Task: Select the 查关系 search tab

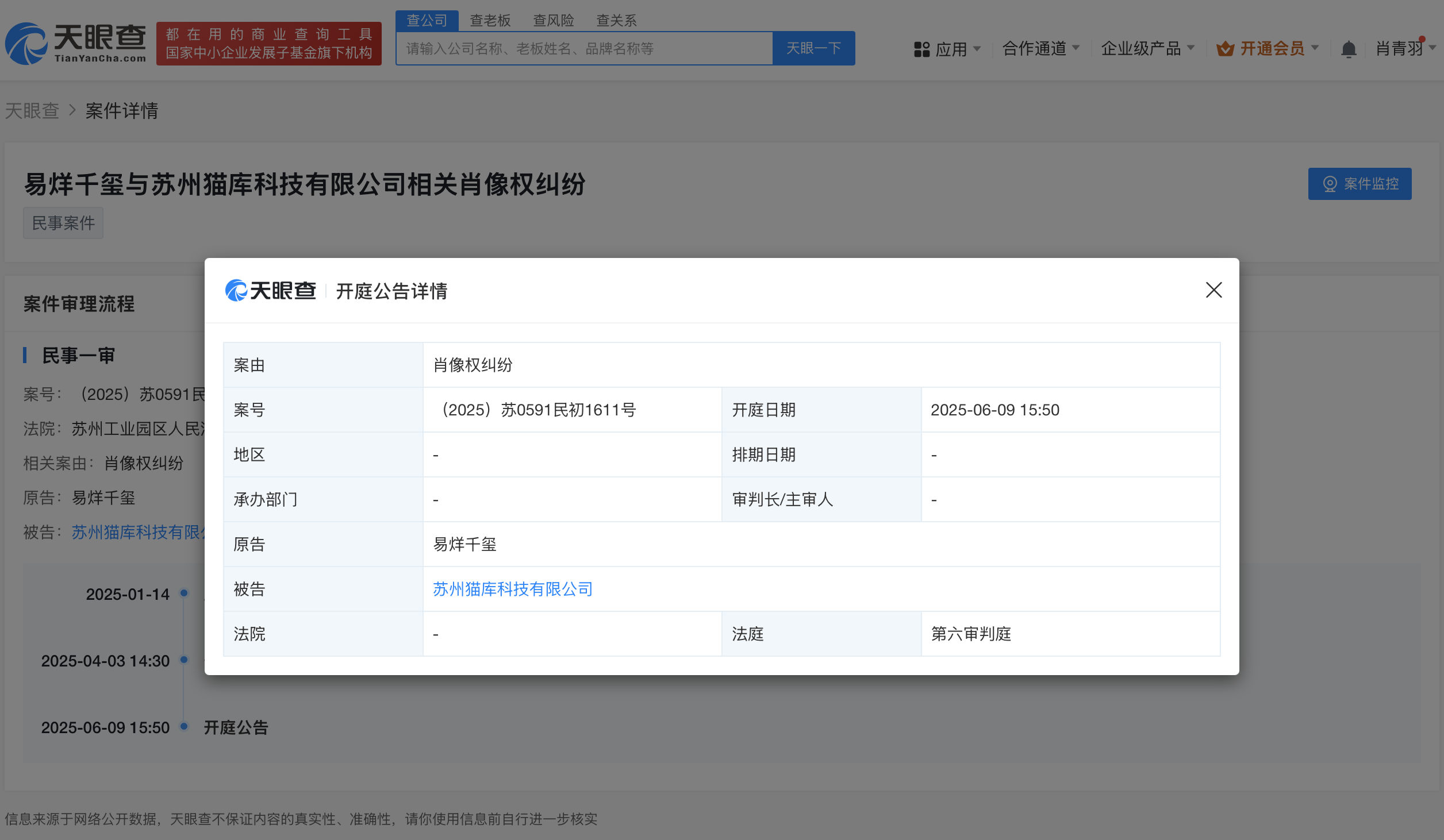Action: tap(617, 21)
